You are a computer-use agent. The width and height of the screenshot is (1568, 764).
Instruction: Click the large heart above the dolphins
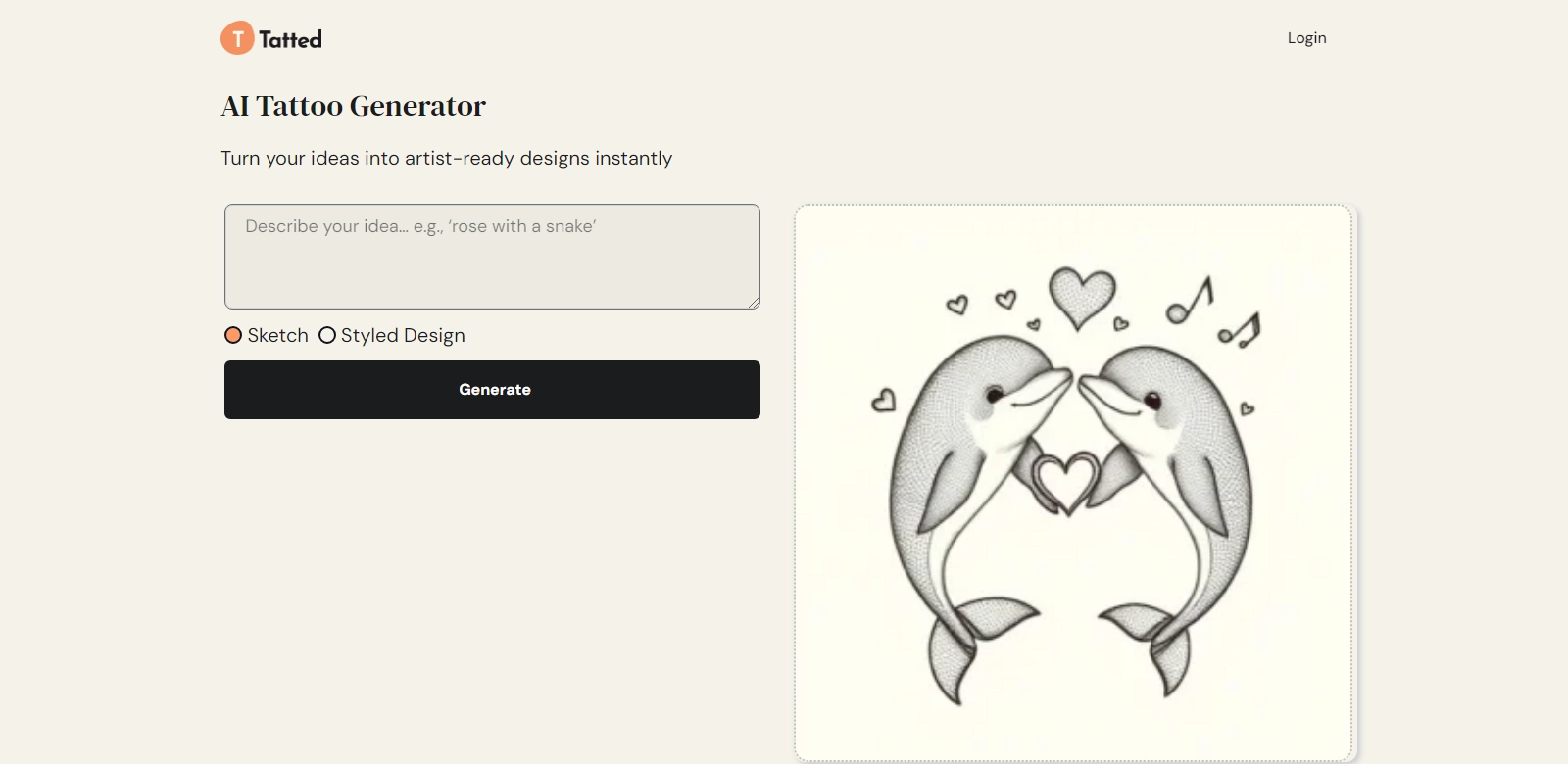tap(1082, 298)
